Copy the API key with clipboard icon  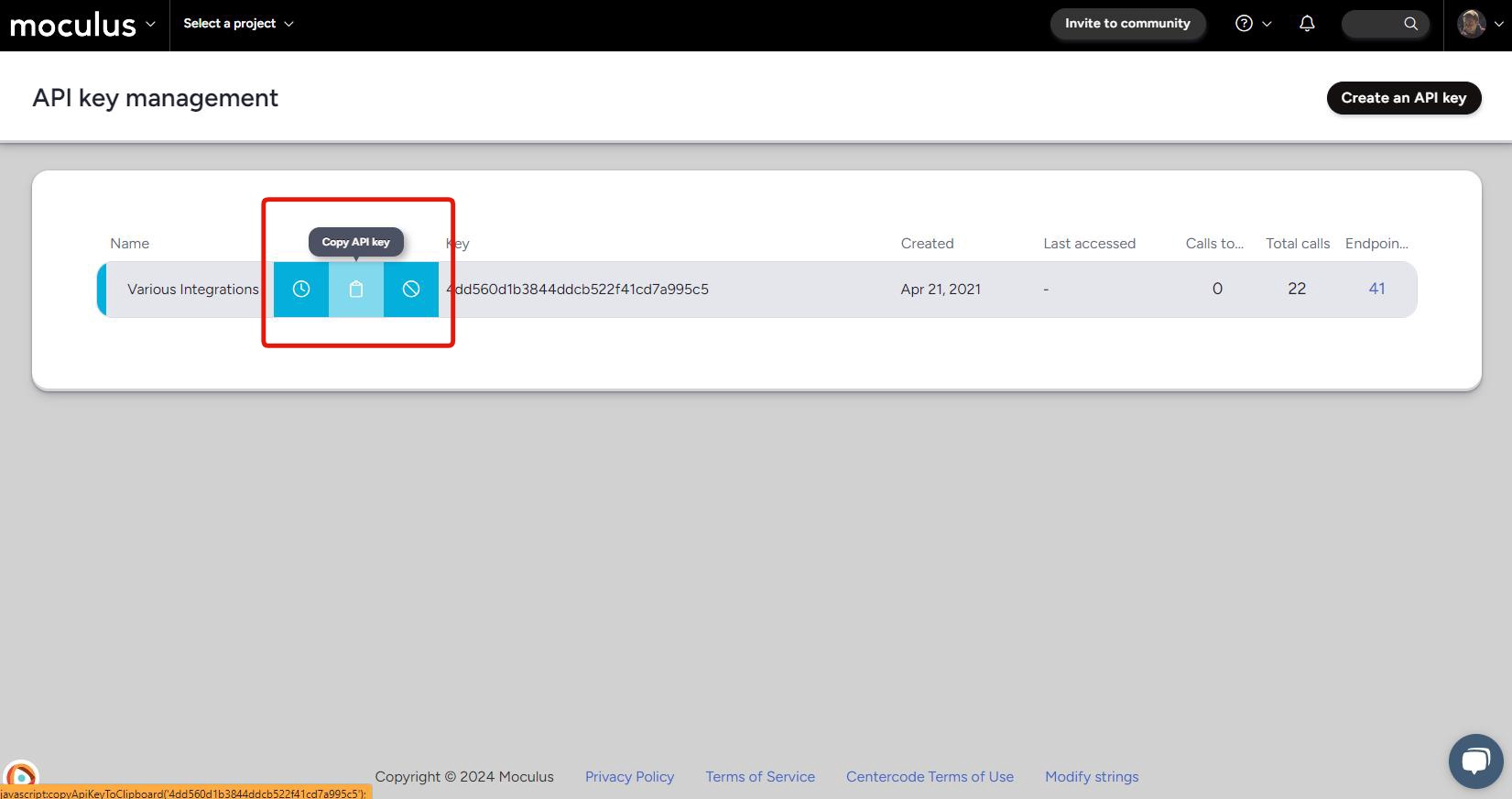click(x=356, y=290)
